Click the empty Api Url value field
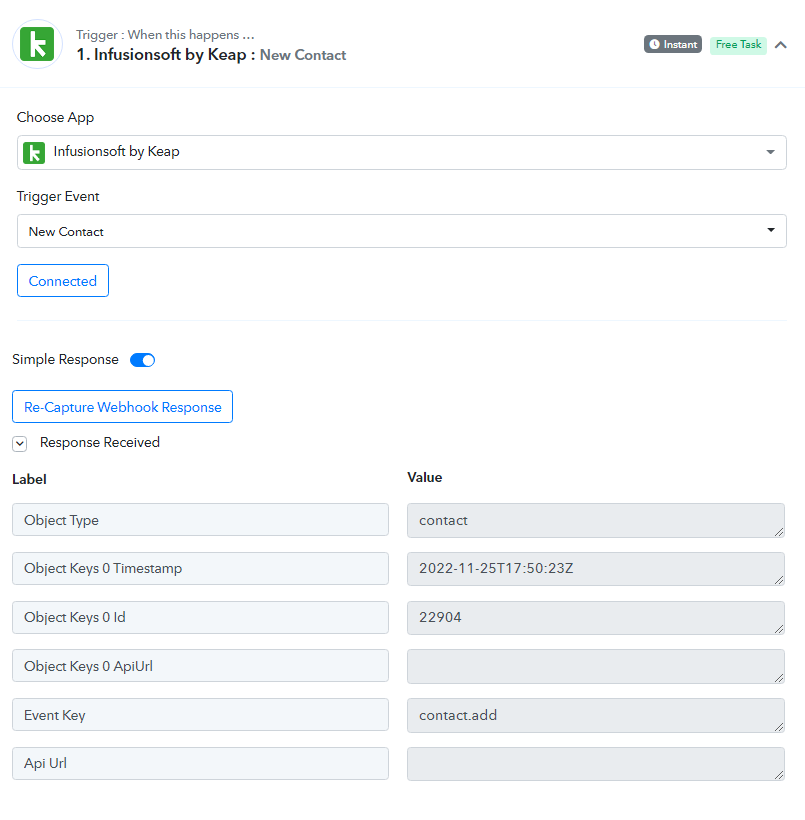Image resolution: width=805 pixels, height=820 pixels. [x=596, y=764]
